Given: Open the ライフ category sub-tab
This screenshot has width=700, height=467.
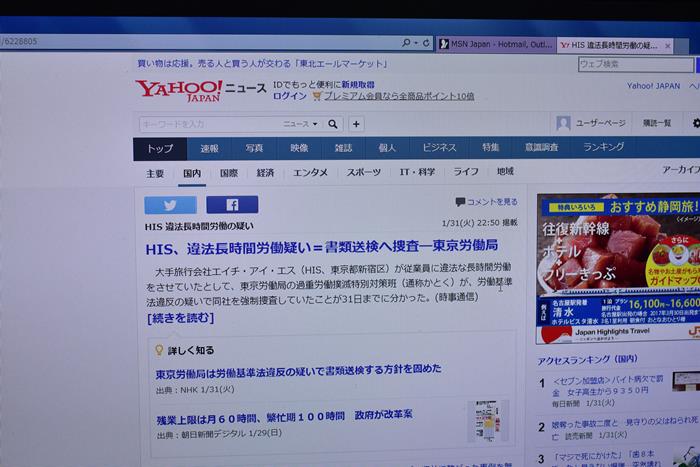Looking at the screenshot, I should 466,171.
